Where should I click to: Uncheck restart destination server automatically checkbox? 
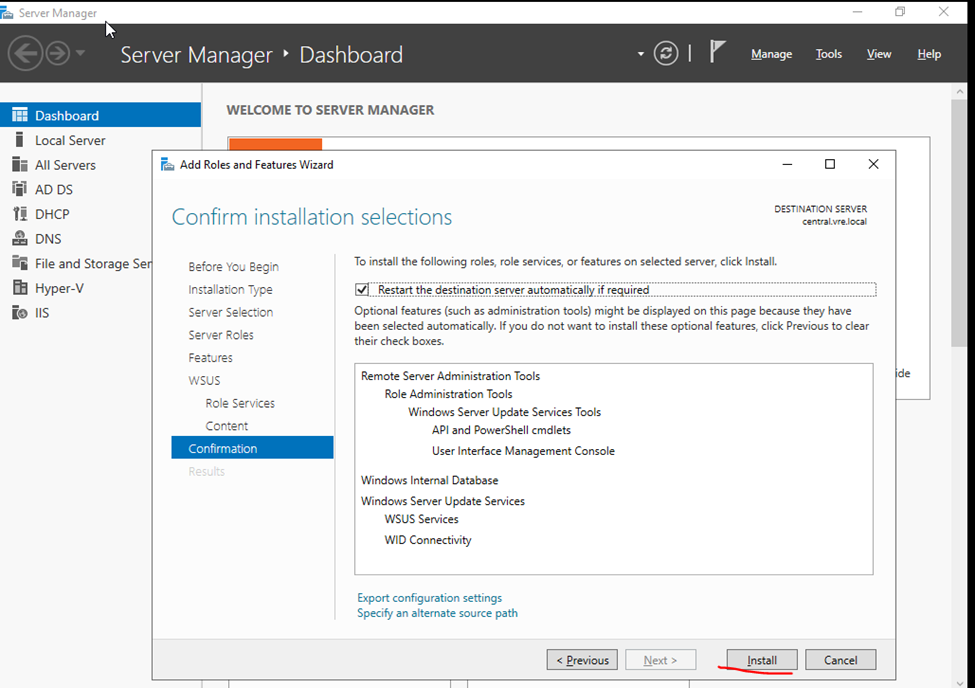point(362,290)
